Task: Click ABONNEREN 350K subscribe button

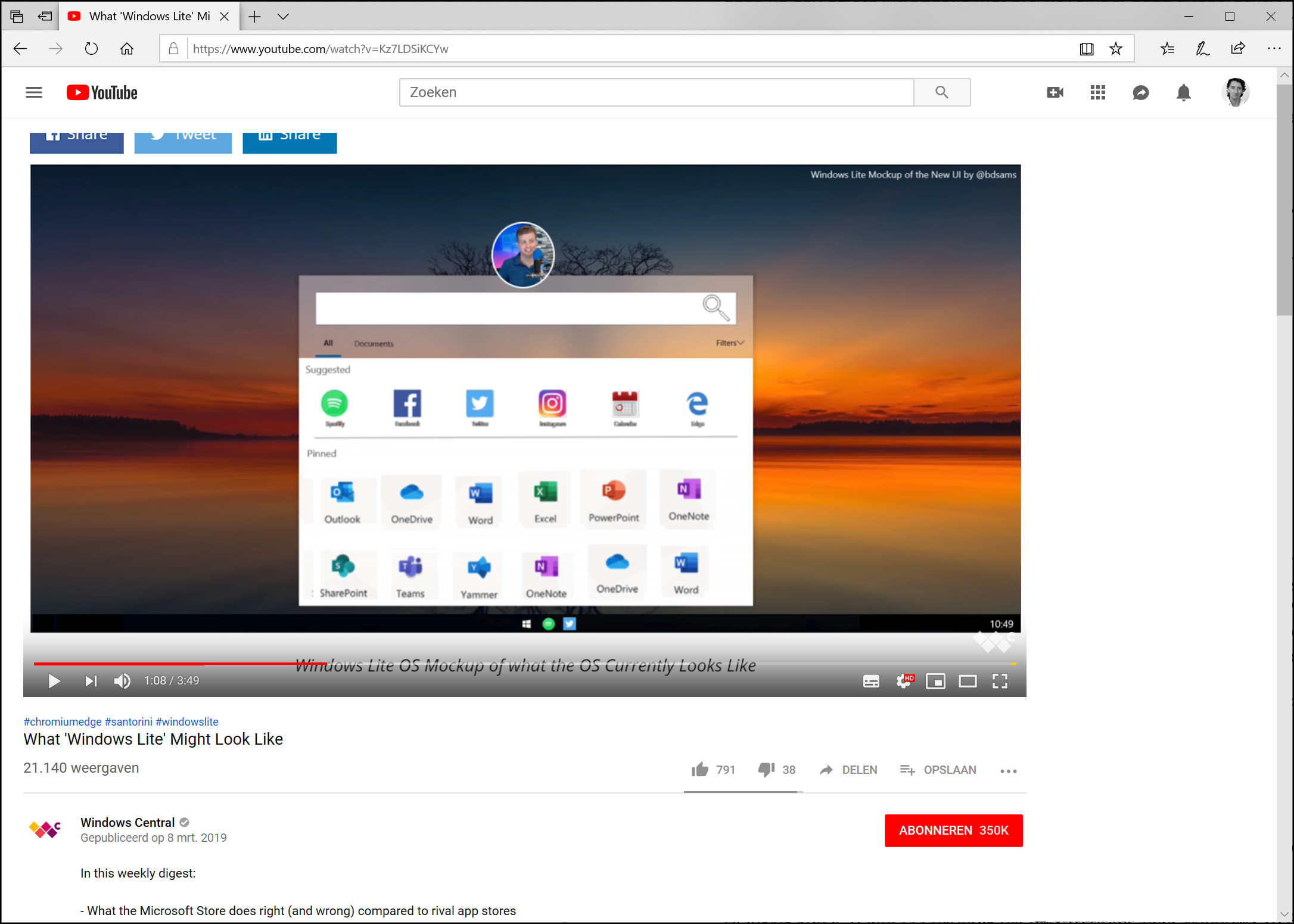Action: (953, 830)
